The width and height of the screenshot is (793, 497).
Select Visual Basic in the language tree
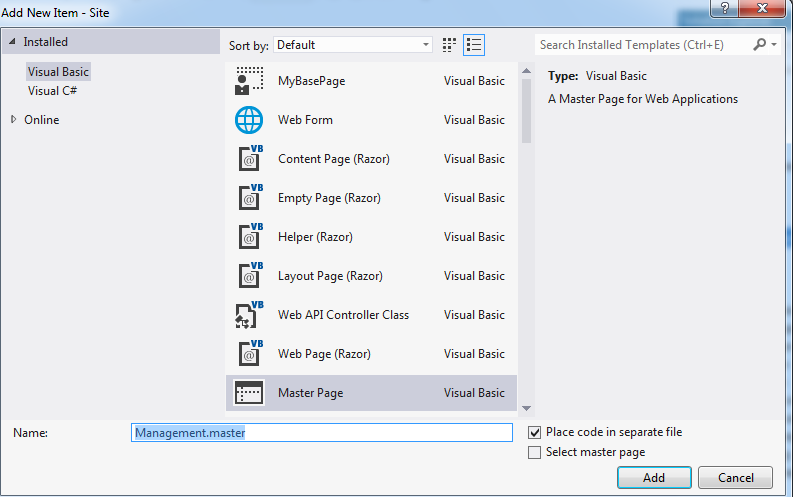pyautogui.click(x=59, y=72)
